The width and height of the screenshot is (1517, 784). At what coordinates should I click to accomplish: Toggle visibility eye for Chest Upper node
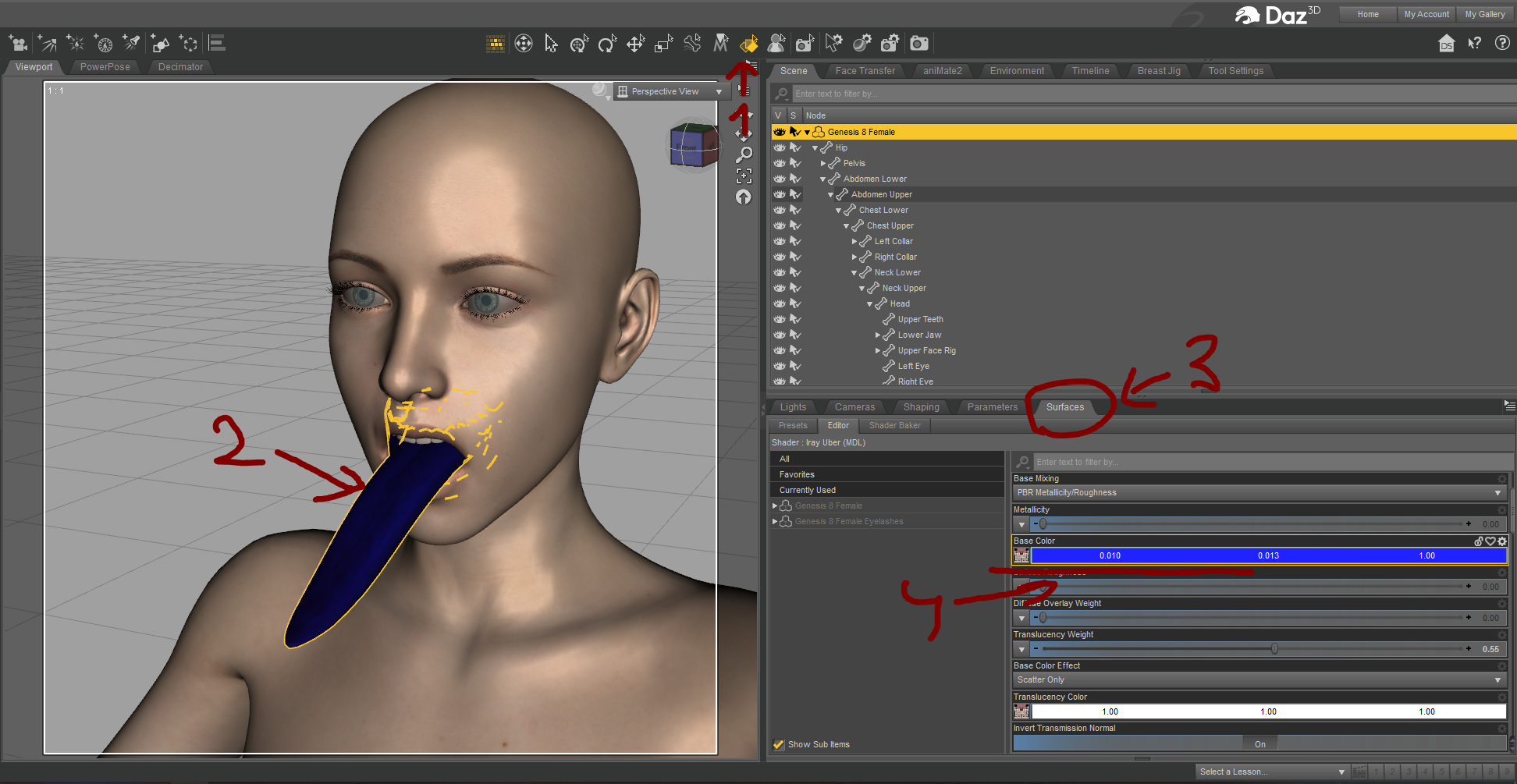[x=780, y=225]
